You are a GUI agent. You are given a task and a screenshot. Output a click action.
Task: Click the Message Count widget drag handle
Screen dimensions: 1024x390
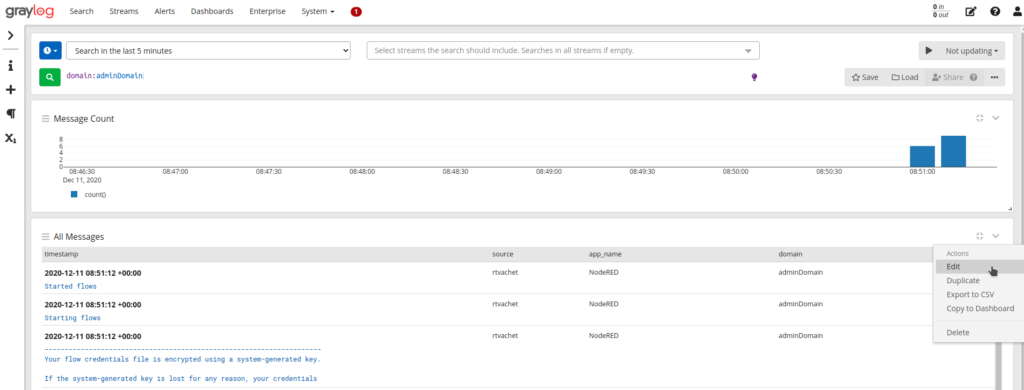coord(46,119)
